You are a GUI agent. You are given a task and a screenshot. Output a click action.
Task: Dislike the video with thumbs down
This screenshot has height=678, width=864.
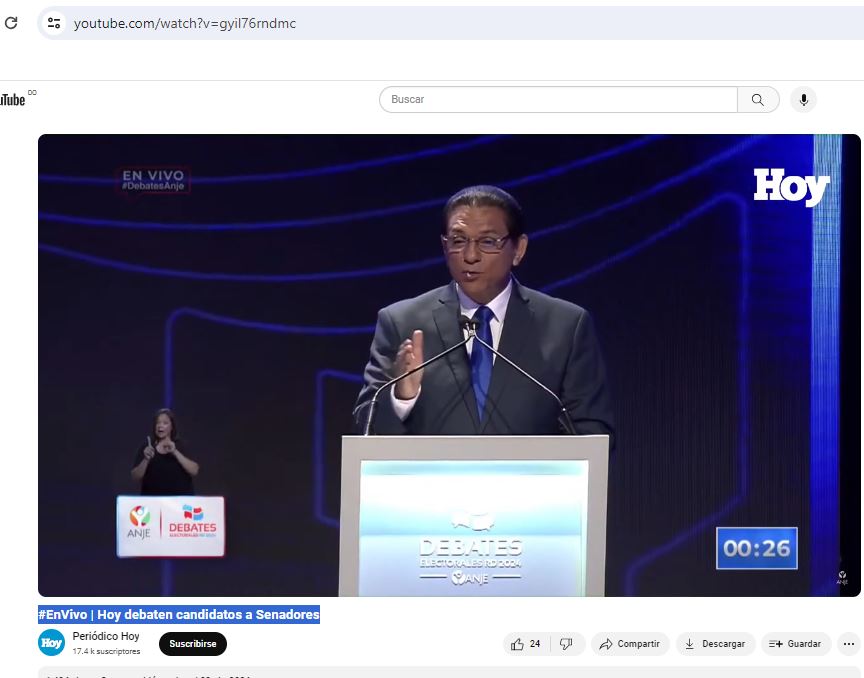pyautogui.click(x=566, y=644)
